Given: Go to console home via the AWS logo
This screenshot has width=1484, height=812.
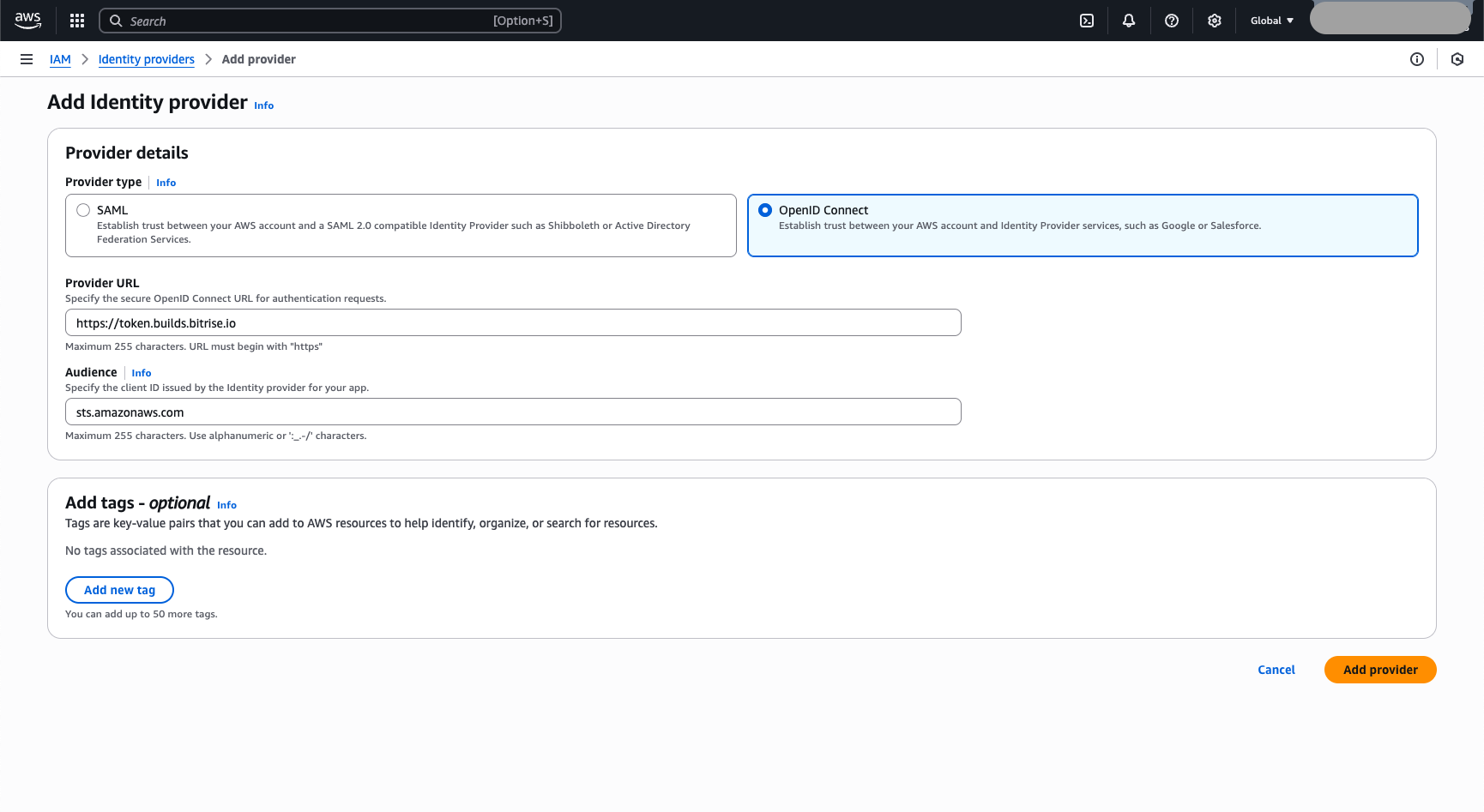Looking at the screenshot, I should 27,20.
